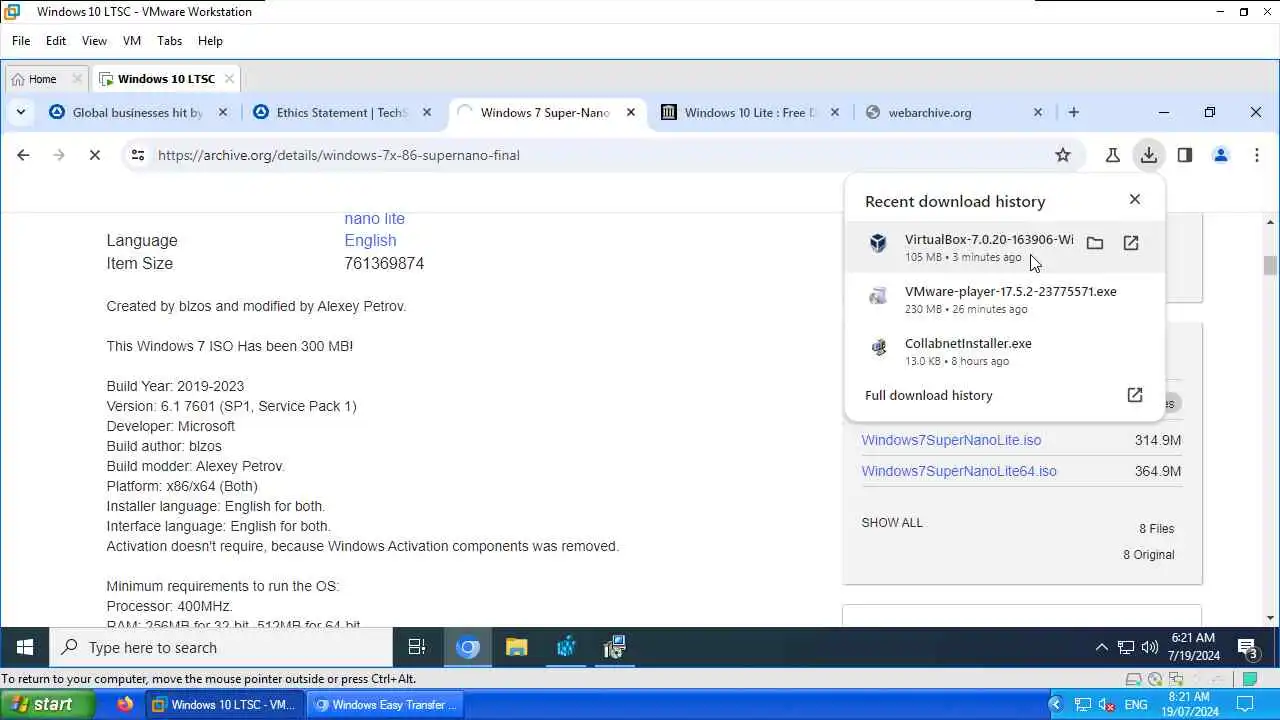Open the VMware Tabs menu
Viewport: 1280px width, 720px height.
(x=169, y=41)
